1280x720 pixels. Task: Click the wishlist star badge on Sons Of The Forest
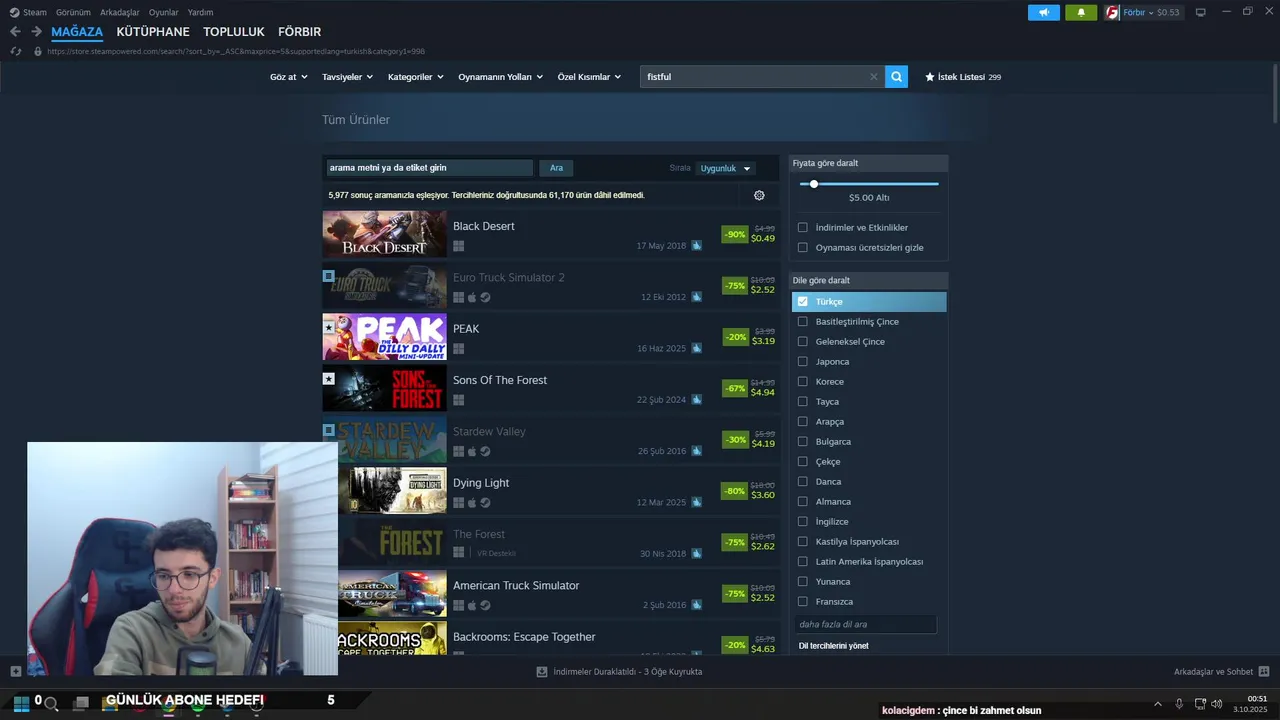click(x=328, y=379)
